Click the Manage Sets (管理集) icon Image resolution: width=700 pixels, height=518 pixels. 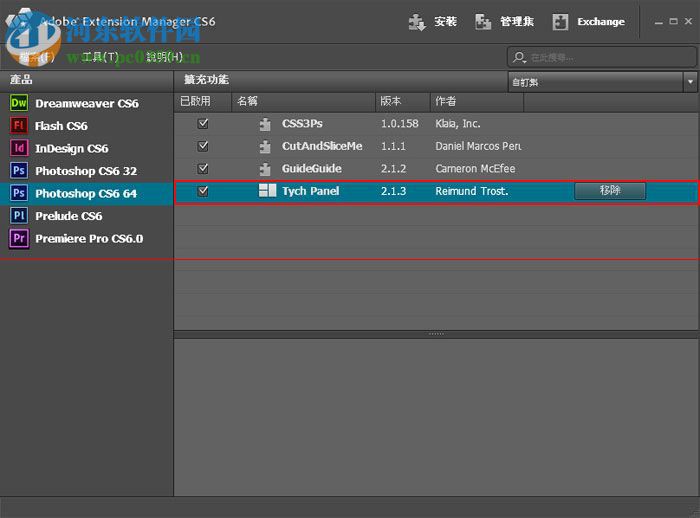(483, 22)
